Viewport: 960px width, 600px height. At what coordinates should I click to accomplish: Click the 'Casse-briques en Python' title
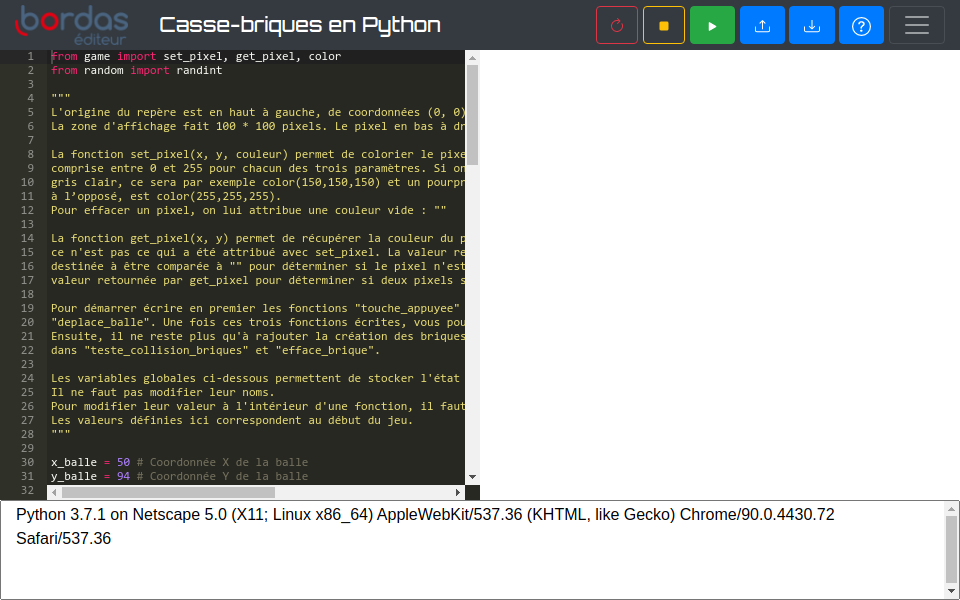pos(300,25)
